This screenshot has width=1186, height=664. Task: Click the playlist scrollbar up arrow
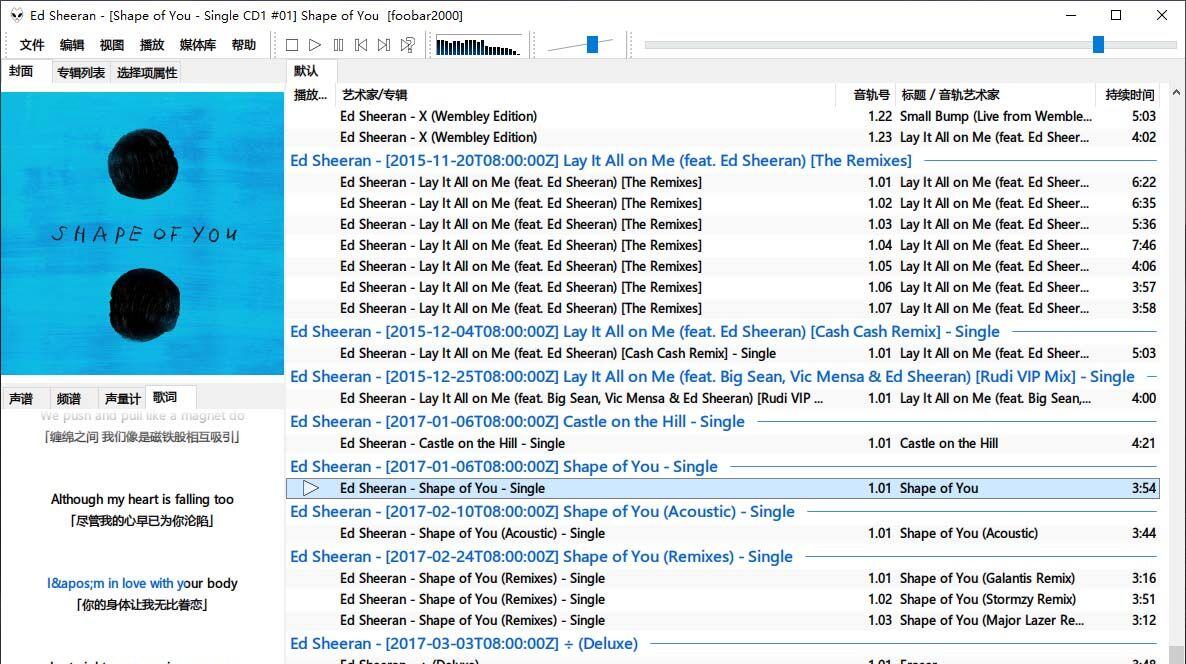(x=1176, y=93)
